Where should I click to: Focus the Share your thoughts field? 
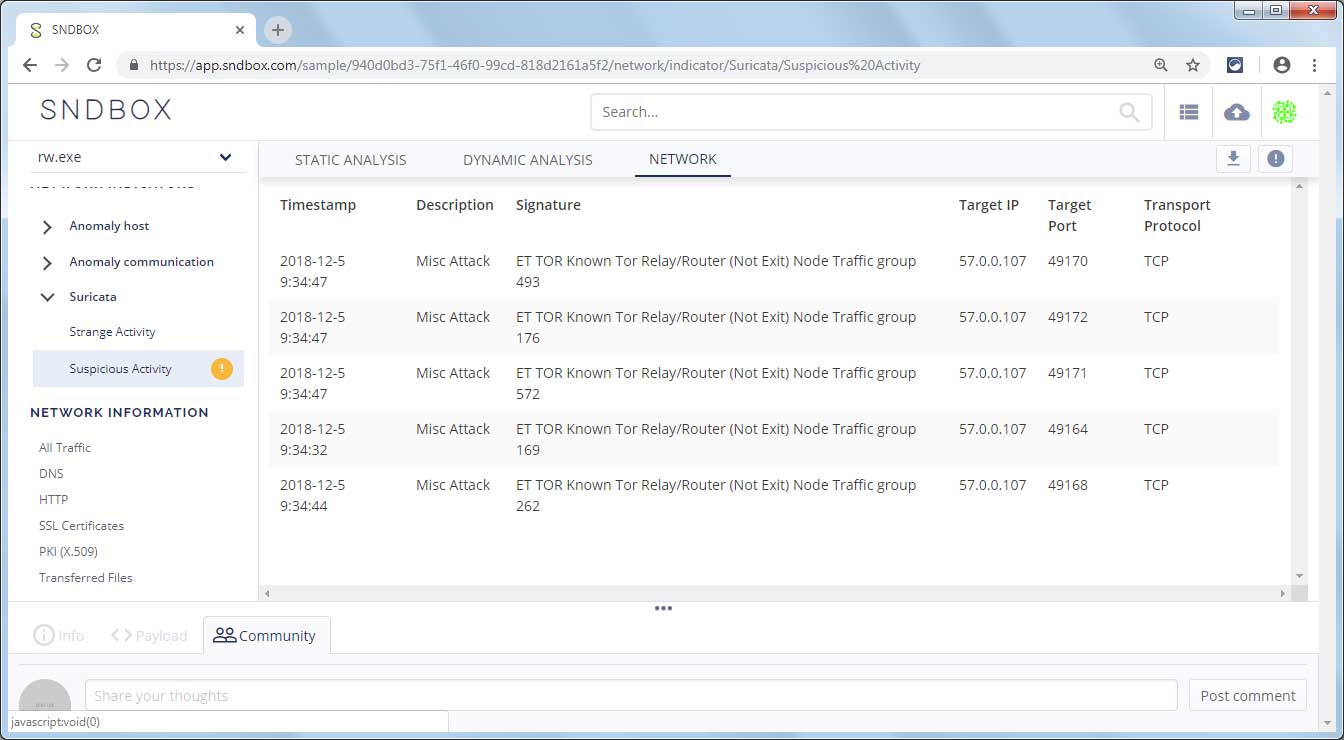click(631, 695)
